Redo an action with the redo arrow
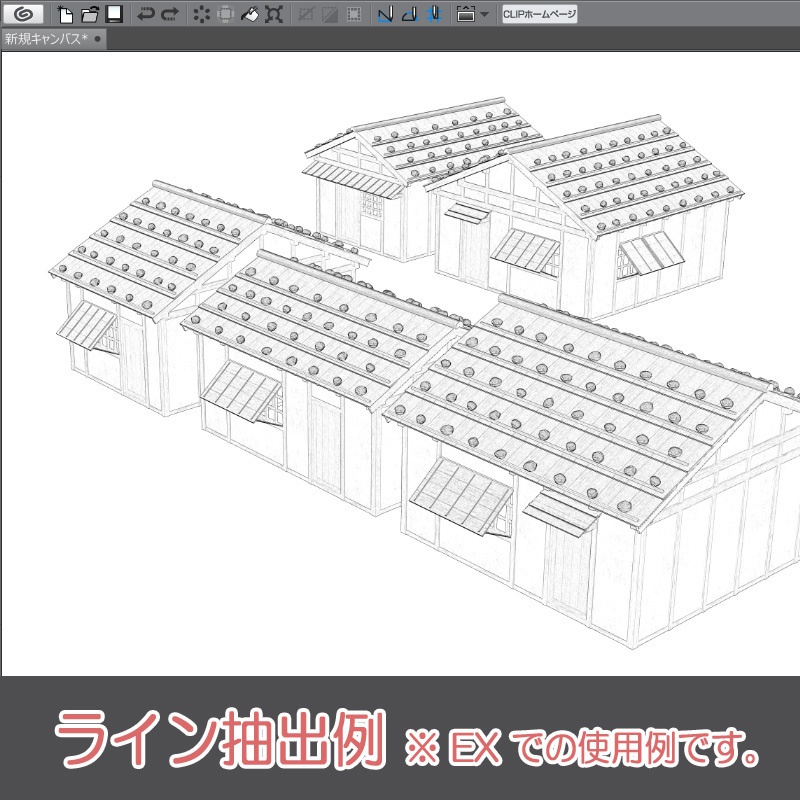Image resolution: width=800 pixels, height=800 pixels. coord(168,12)
